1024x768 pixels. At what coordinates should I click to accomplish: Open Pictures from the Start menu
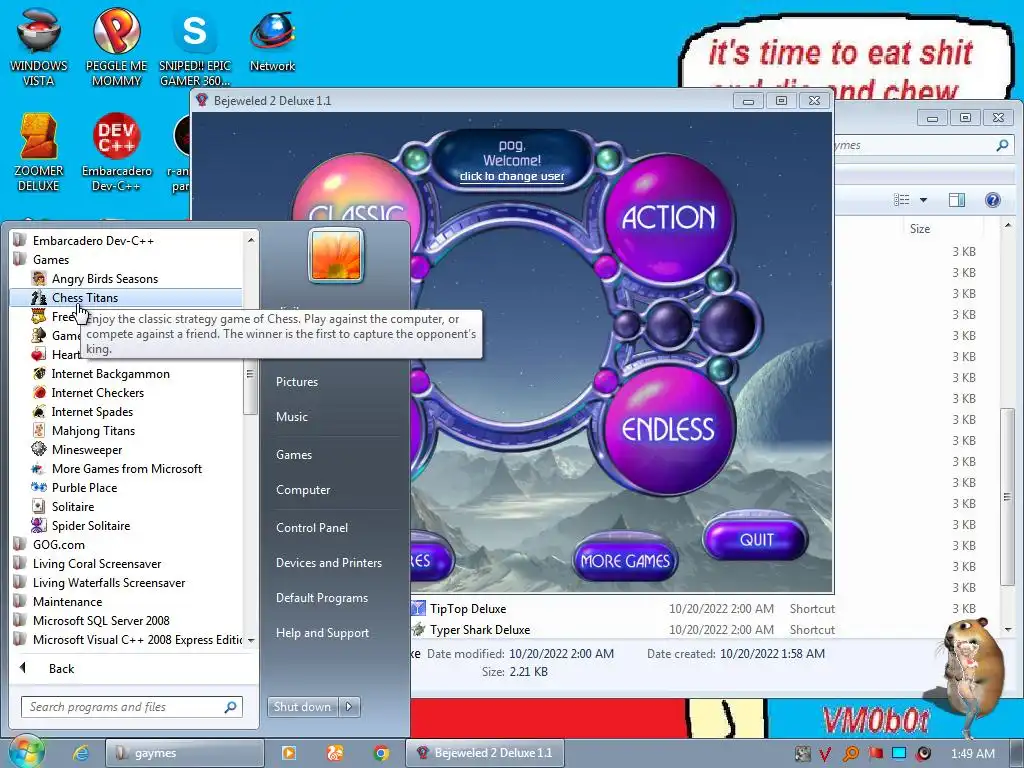296,382
